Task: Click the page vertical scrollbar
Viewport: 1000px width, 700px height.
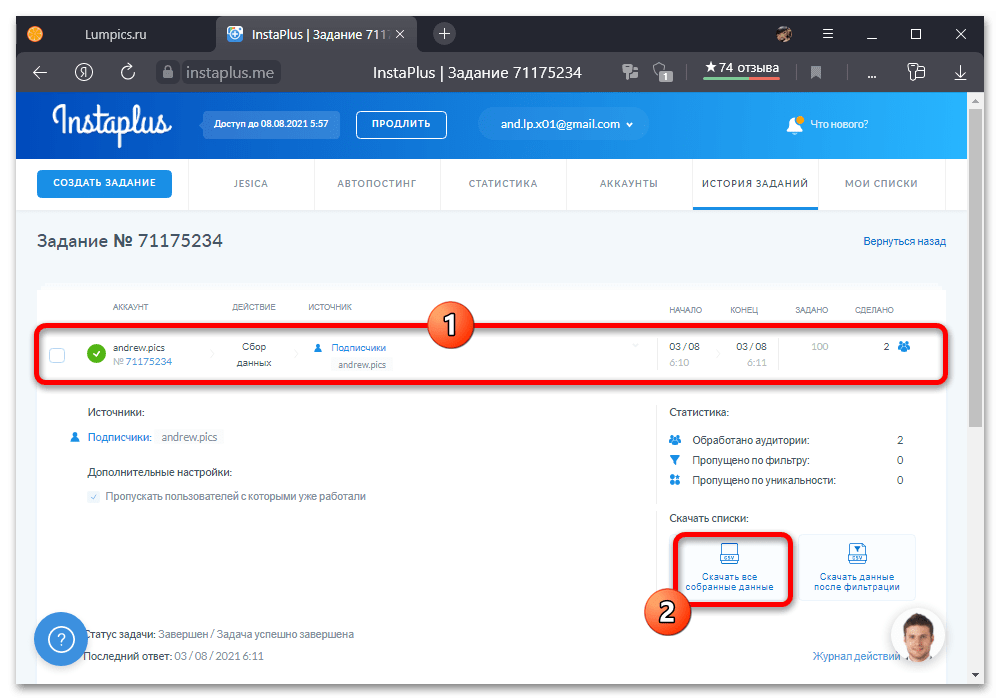Action: coord(974,270)
